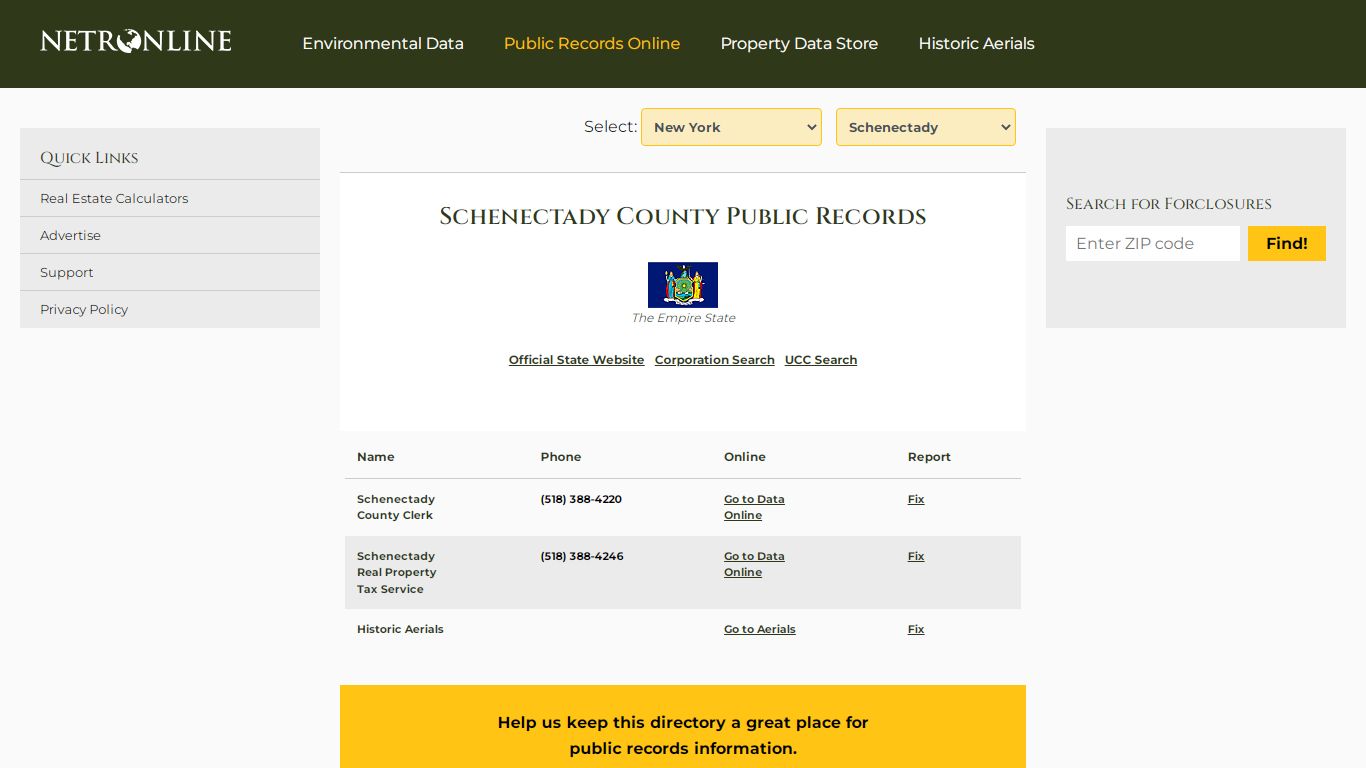Click Fix for Real Property Tax Service

pos(916,556)
